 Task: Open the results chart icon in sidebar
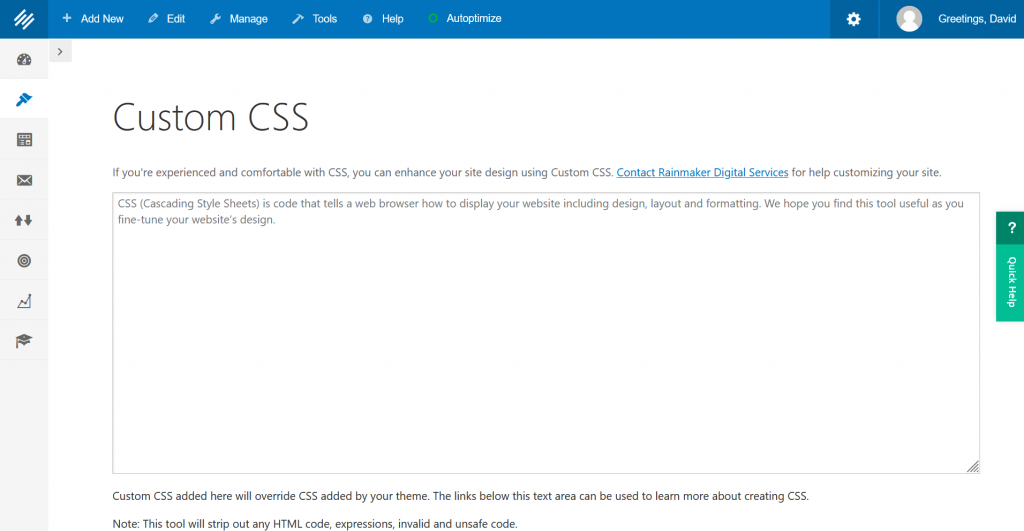[24, 301]
